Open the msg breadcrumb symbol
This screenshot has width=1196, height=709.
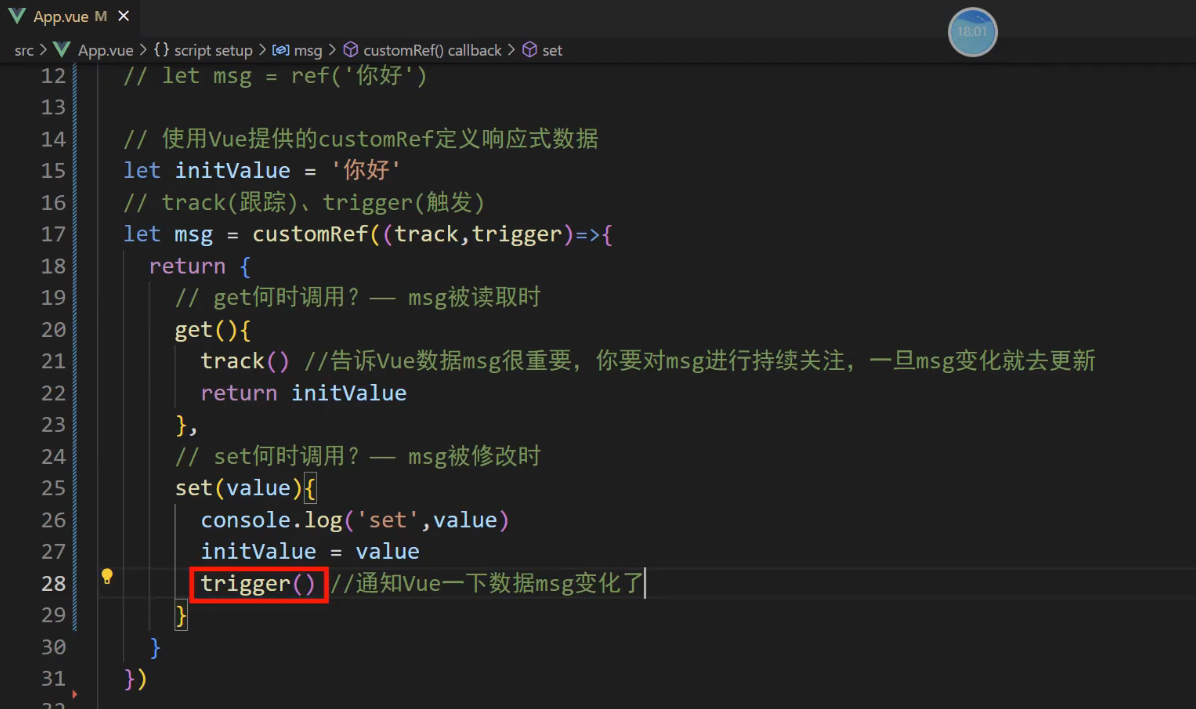[x=308, y=50]
